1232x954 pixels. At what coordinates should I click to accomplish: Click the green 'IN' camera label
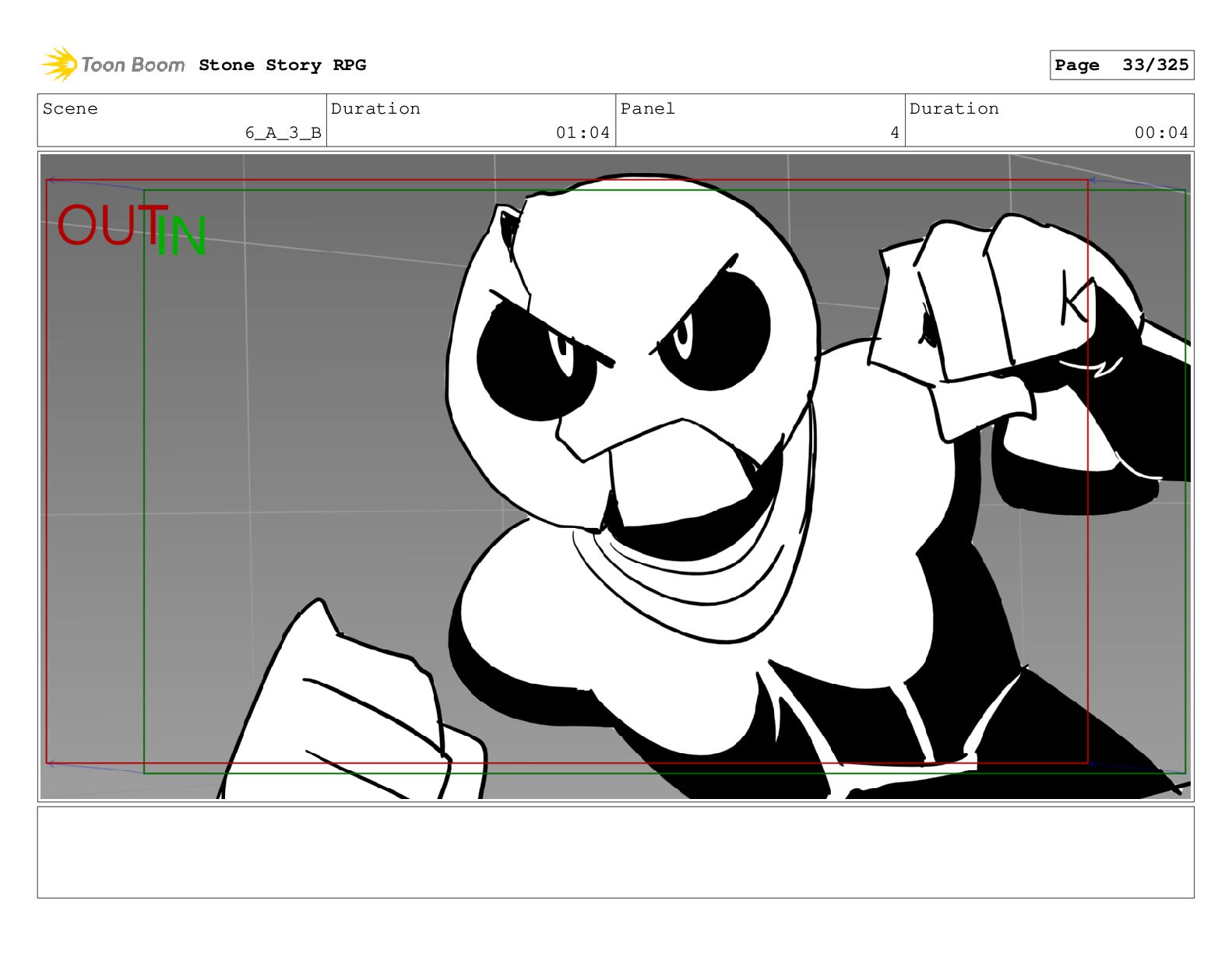pyautogui.click(x=181, y=235)
